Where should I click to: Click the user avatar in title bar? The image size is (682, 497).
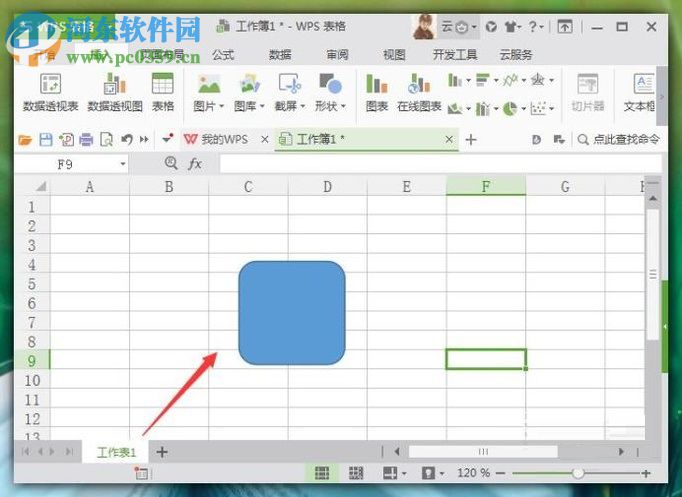click(424, 27)
